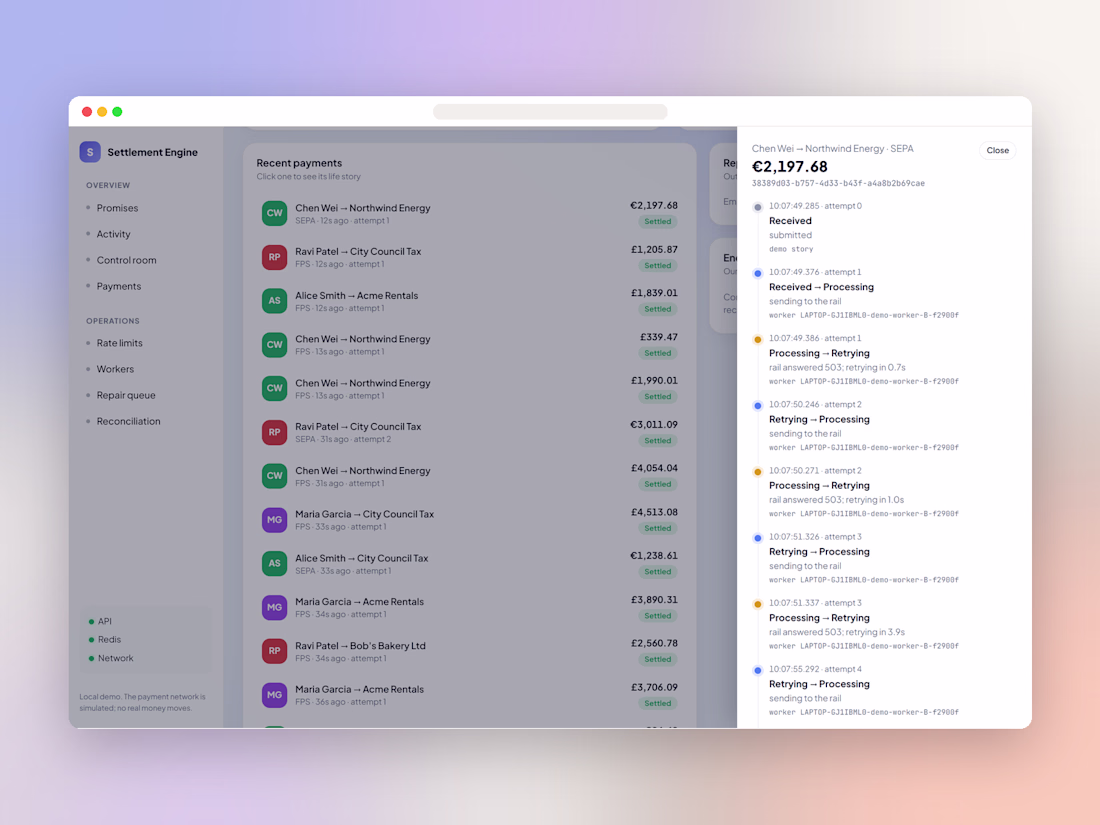Viewport: 1100px width, 825px height.
Task: Click the "Maria Garcia → City Council Tax" payment name
Action: (x=364, y=514)
